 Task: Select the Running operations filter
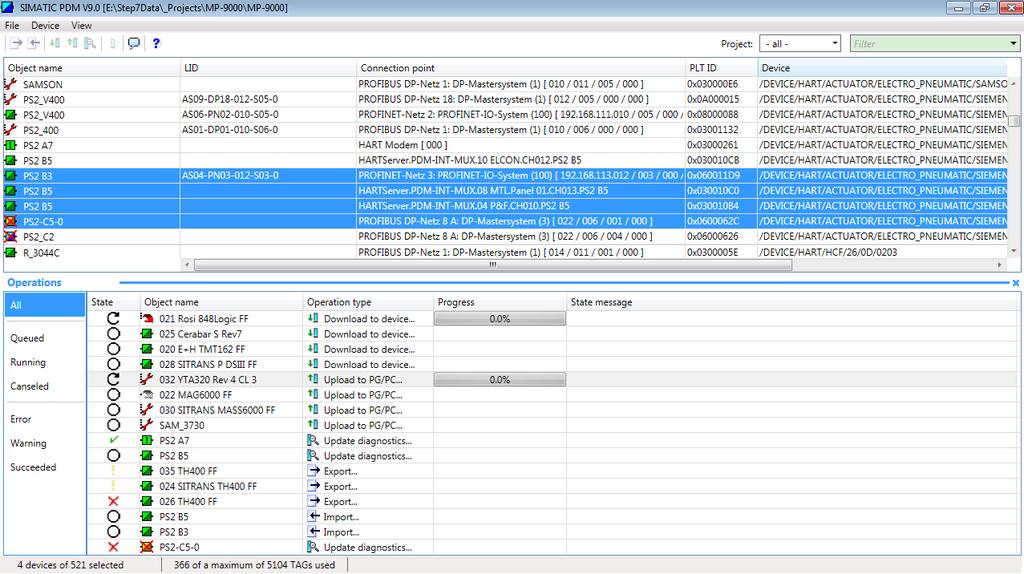[x=28, y=362]
